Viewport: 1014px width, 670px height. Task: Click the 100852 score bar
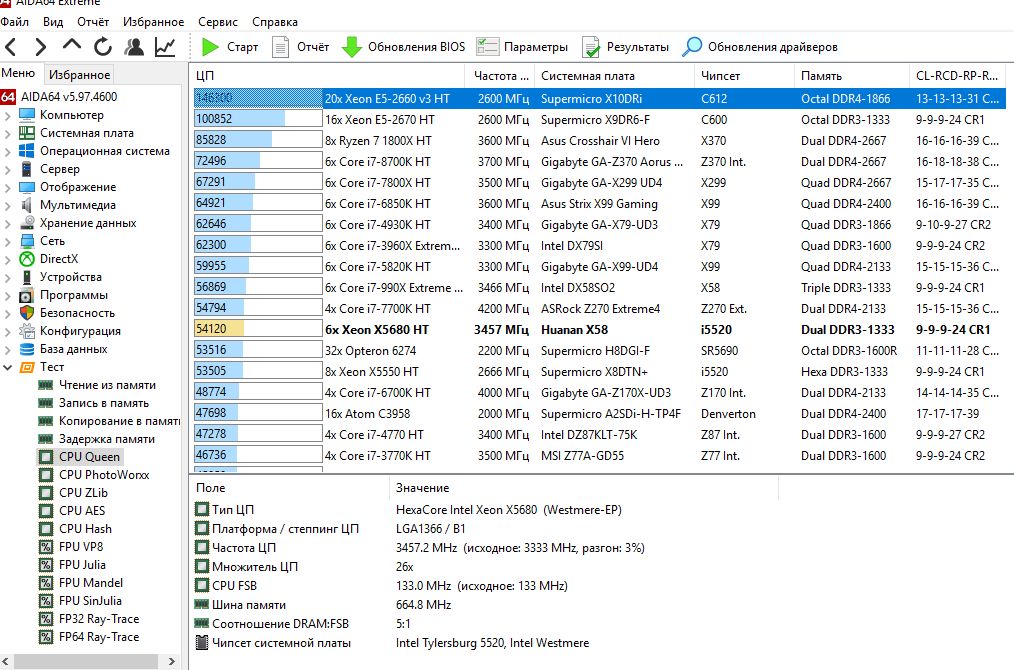(258, 119)
